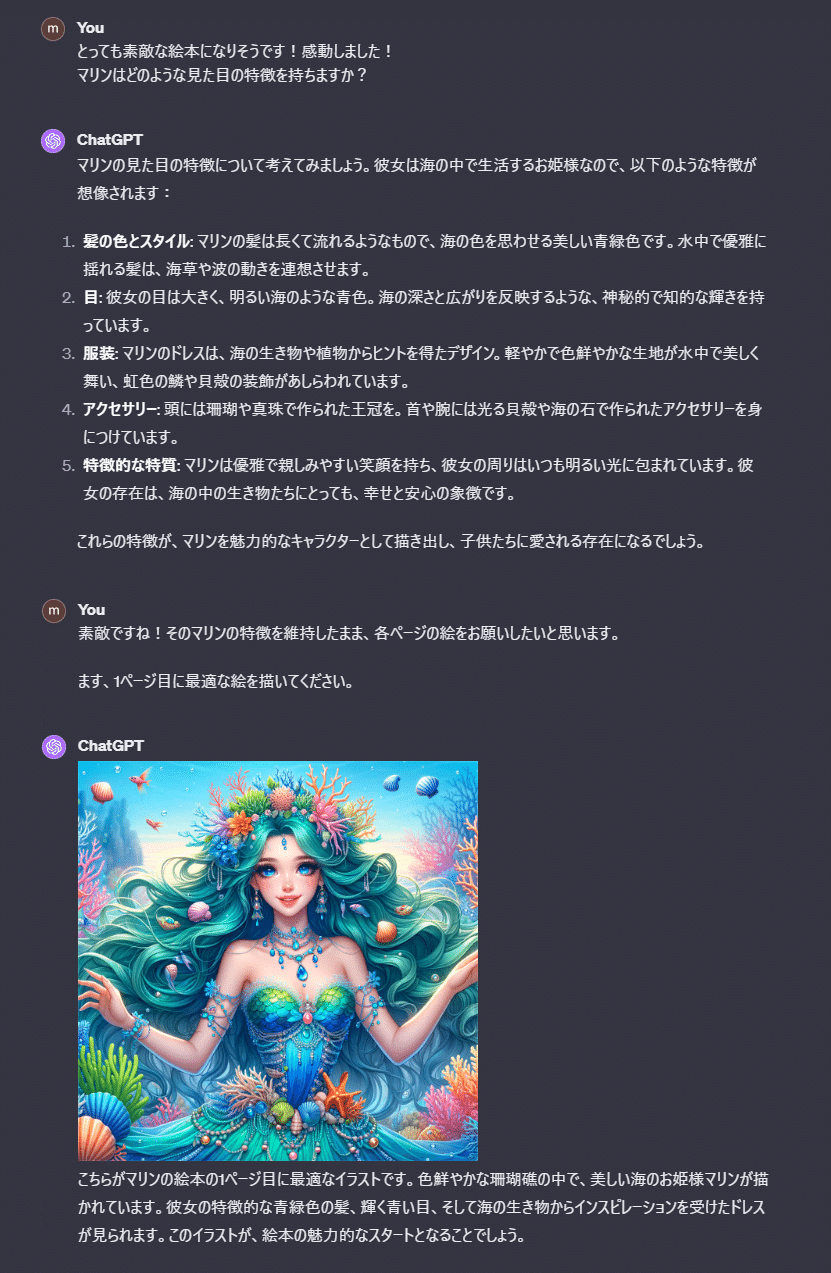Click the "You" sender name above 素敵ですね message
This screenshot has width=831, height=1273.
click(x=91, y=610)
